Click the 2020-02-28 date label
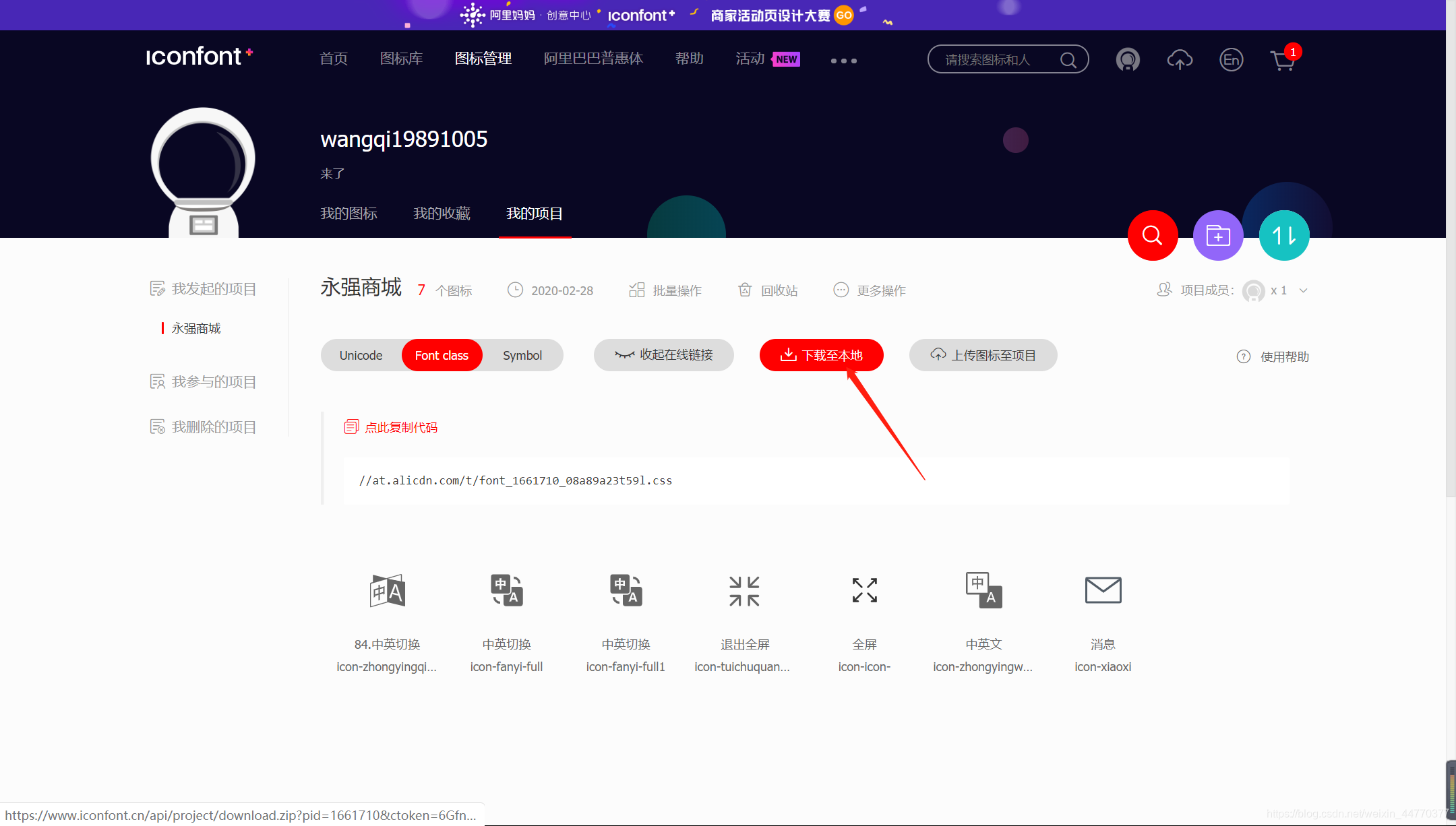1456x826 pixels. pyautogui.click(x=562, y=290)
